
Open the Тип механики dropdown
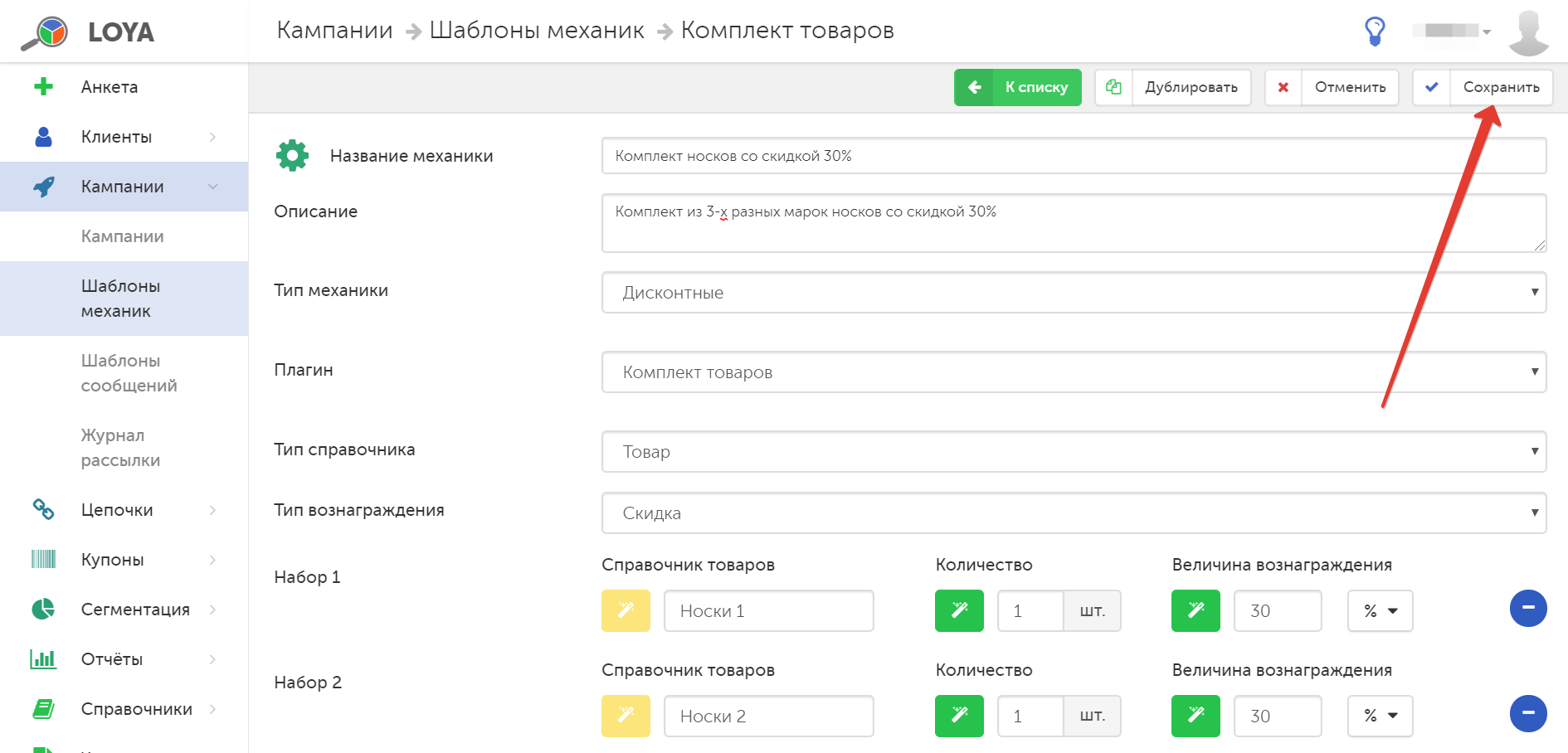tap(1074, 292)
